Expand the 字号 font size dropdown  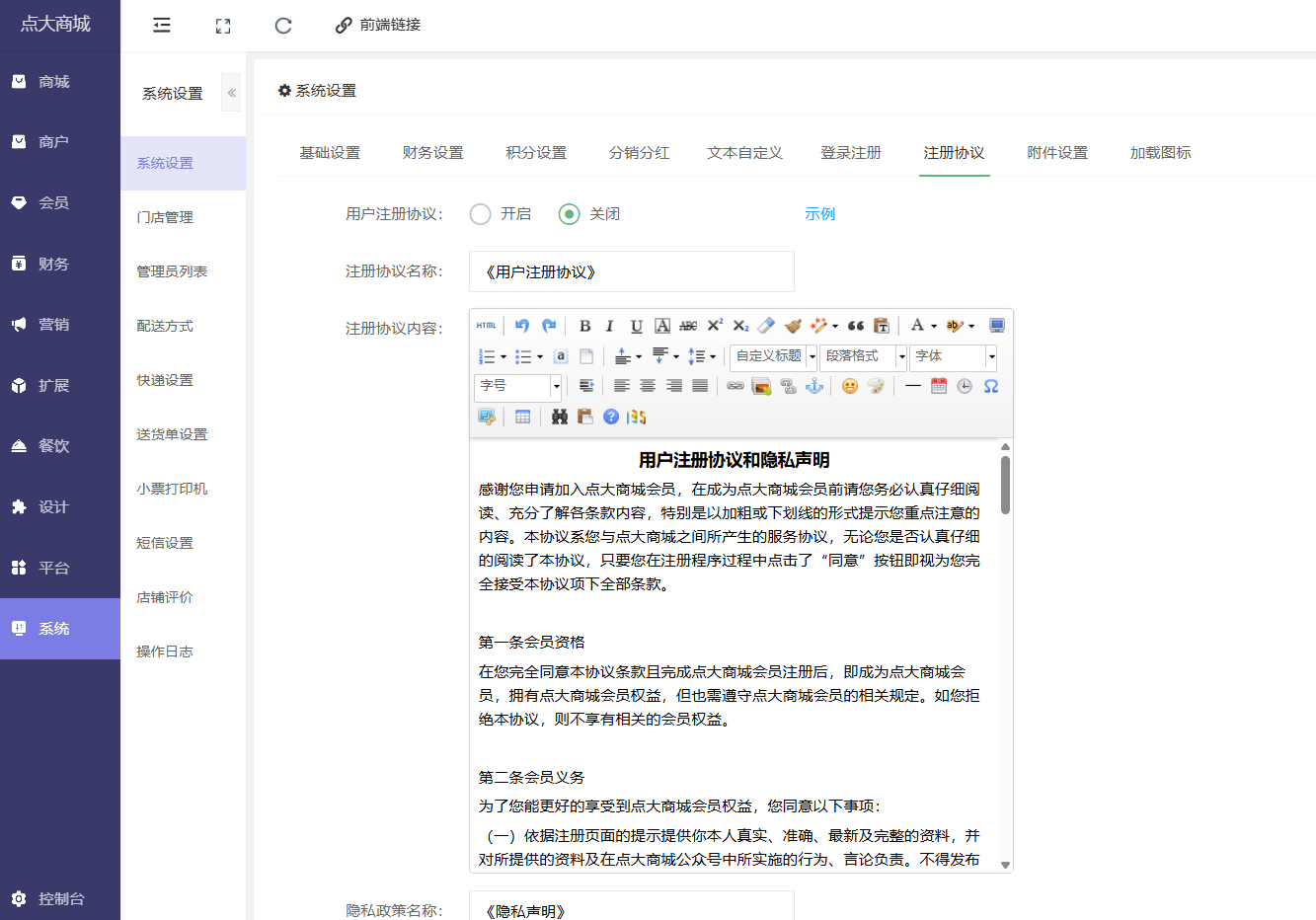pyautogui.click(x=518, y=386)
